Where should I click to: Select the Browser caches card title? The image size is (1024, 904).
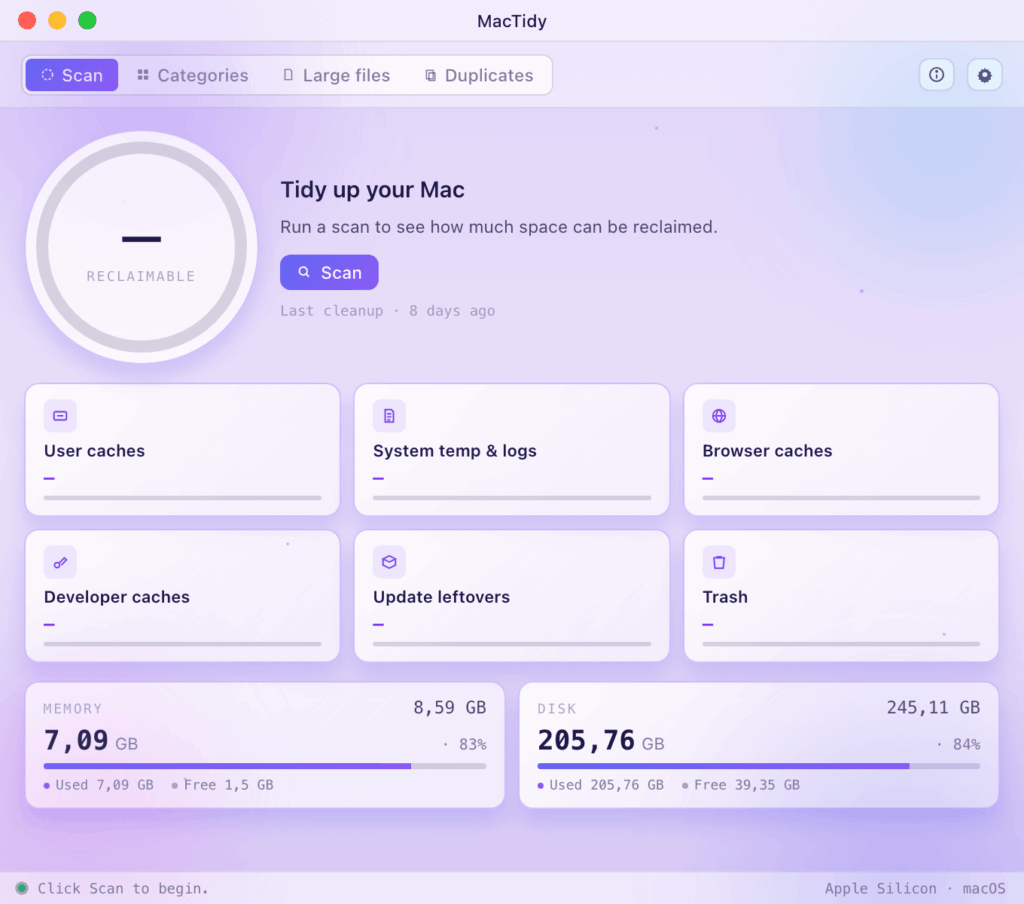click(x=767, y=451)
